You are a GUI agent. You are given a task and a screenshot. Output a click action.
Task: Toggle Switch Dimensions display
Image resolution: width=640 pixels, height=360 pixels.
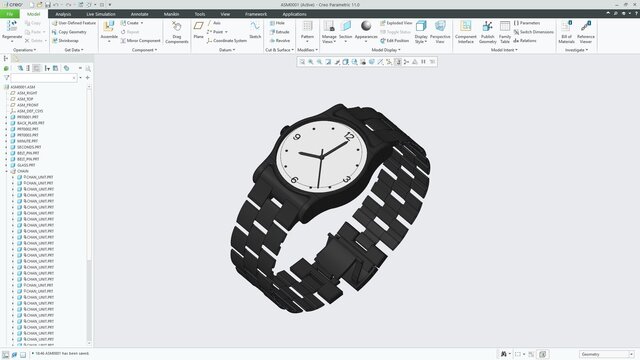[533, 32]
